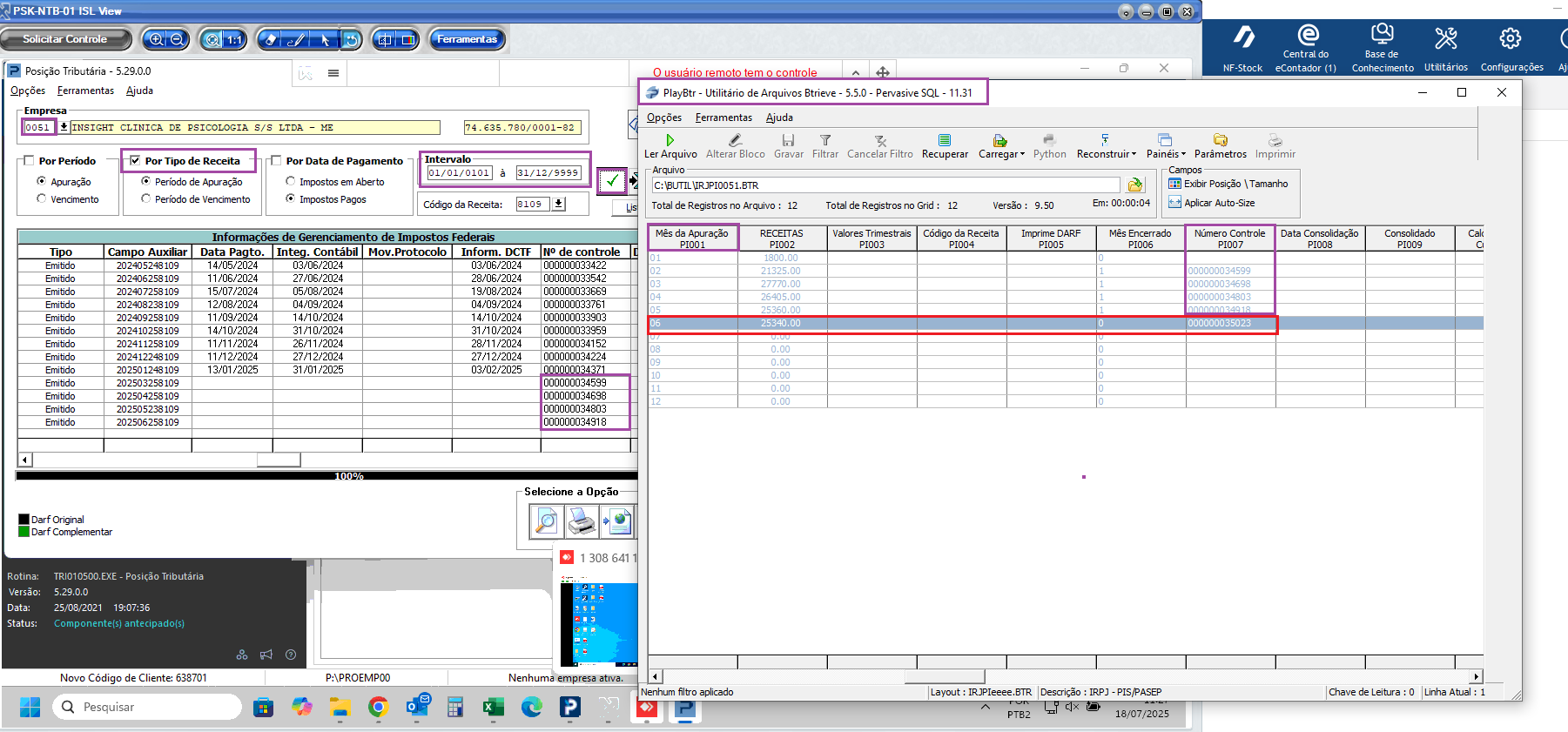Open the Código da Receita dropdown arrow

tap(559, 205)
